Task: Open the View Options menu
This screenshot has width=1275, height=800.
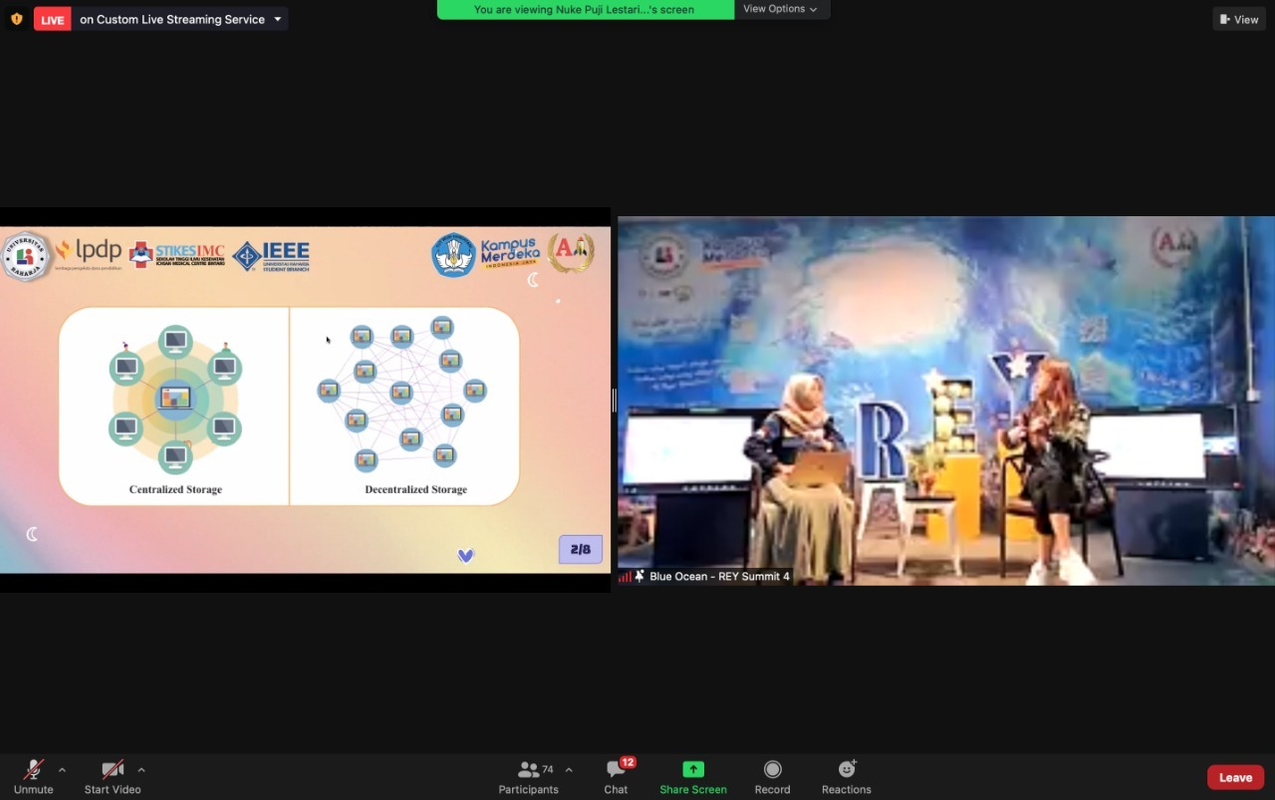Action: click(781, 9)
